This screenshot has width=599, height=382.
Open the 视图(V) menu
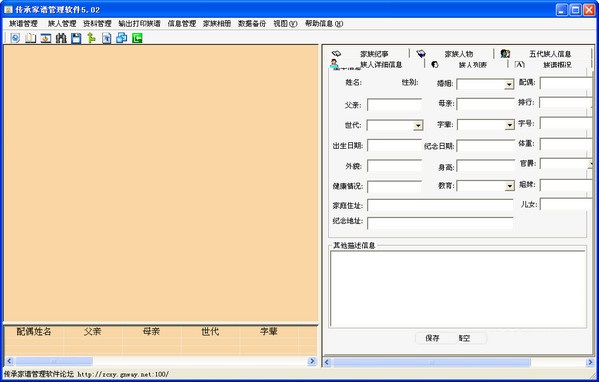tap(285, 24)
